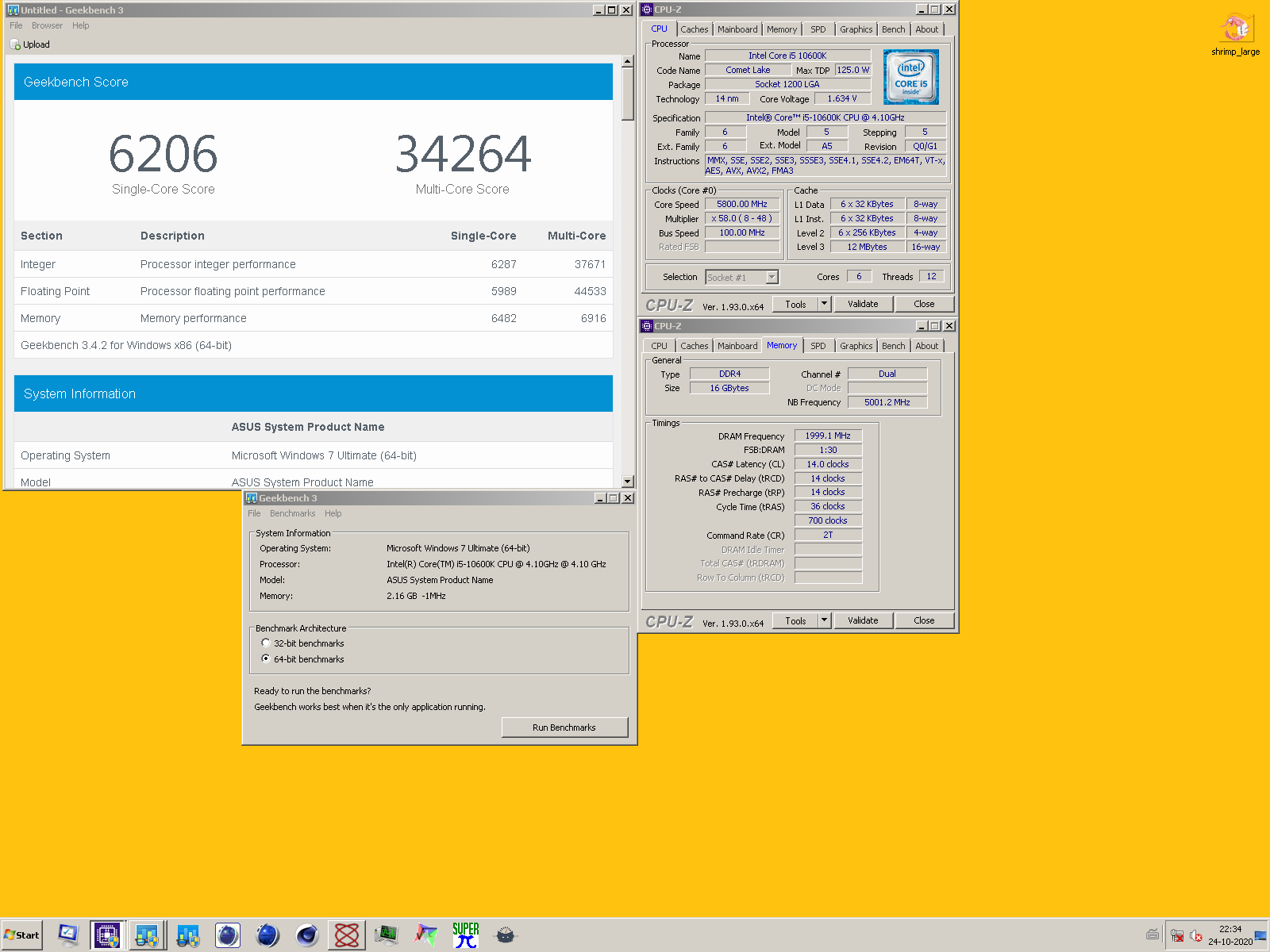Click the red atom-shaped taskbar icon
This screenshot has width=1270, height=952.
(347, 935)
